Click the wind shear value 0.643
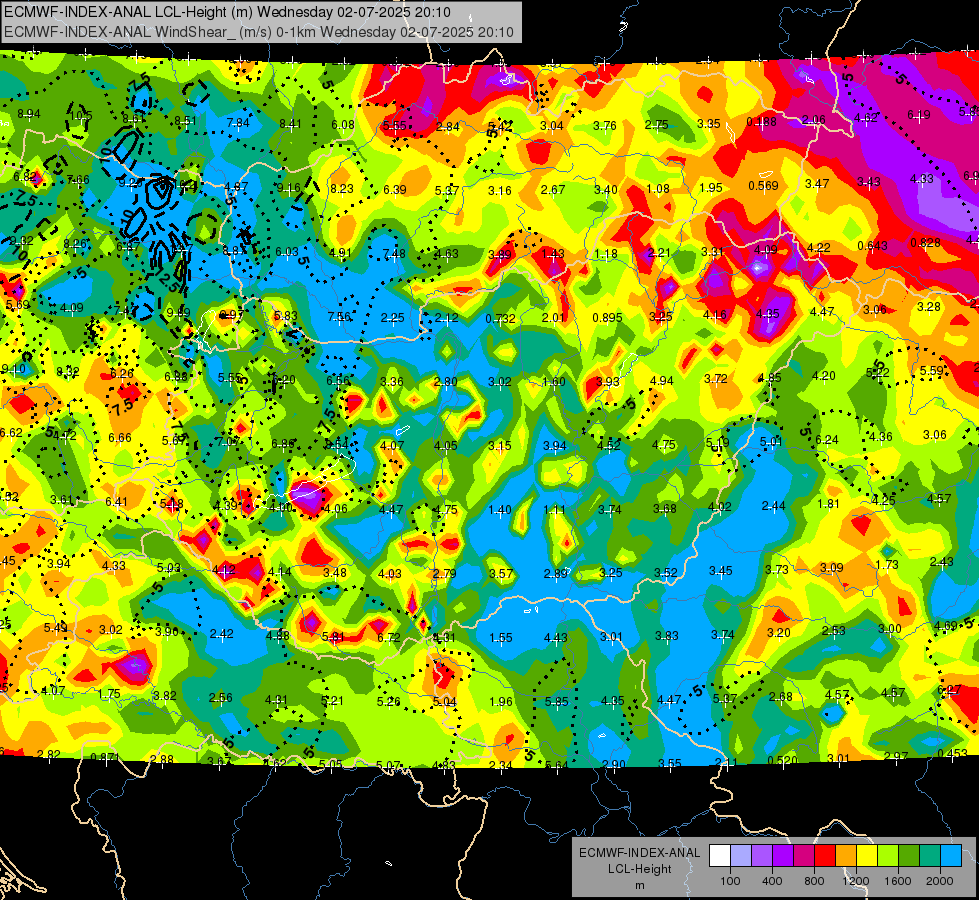979x900 pixels. pos(872,245)
